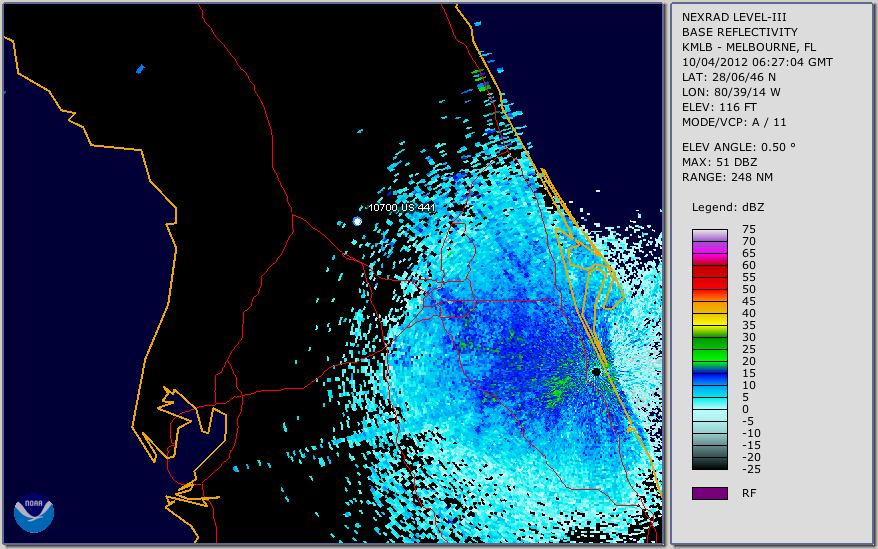Click the 'MODE/VCP: A / 11' text

734,122
